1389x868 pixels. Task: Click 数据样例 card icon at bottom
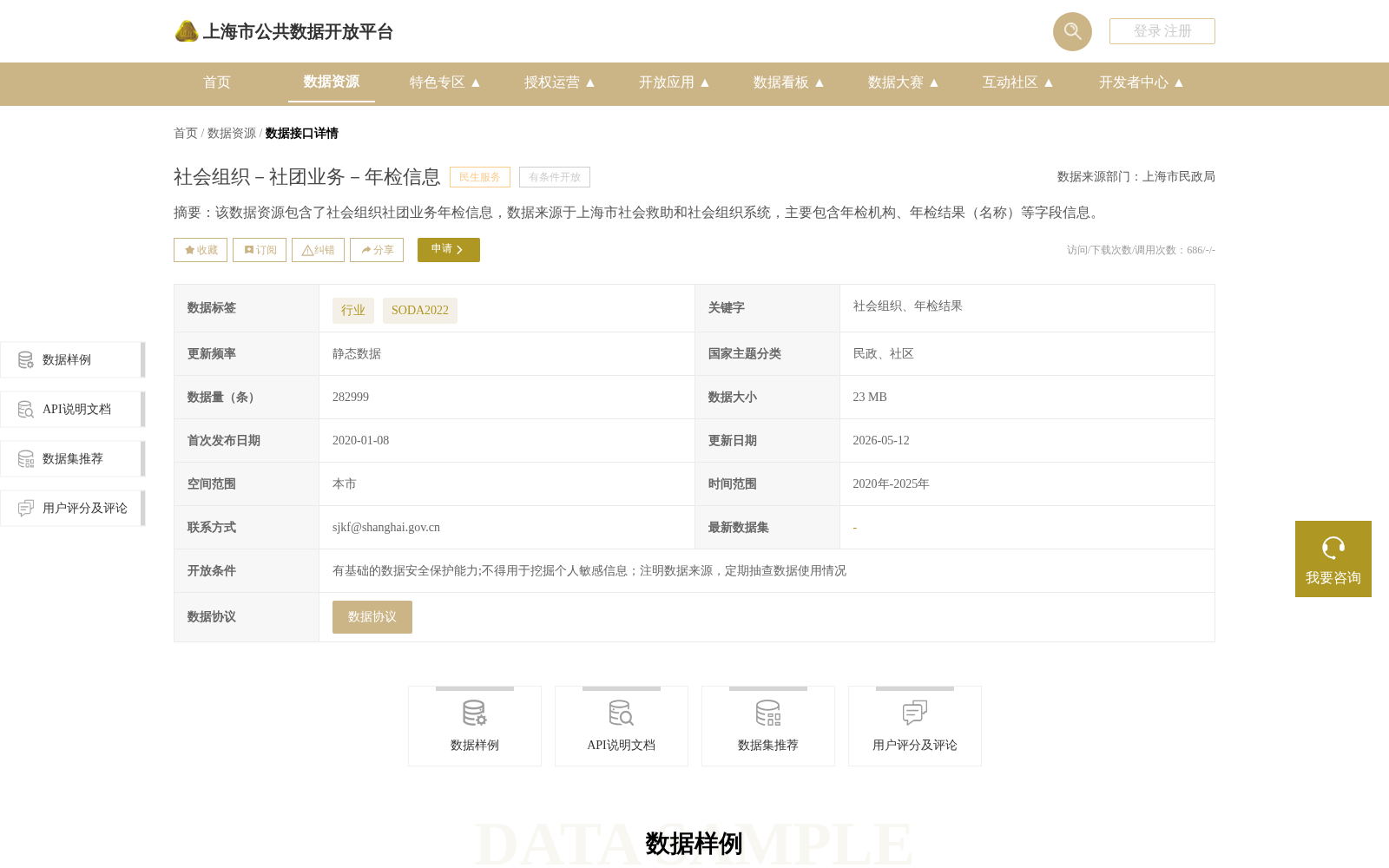click(x=475, y=713)
